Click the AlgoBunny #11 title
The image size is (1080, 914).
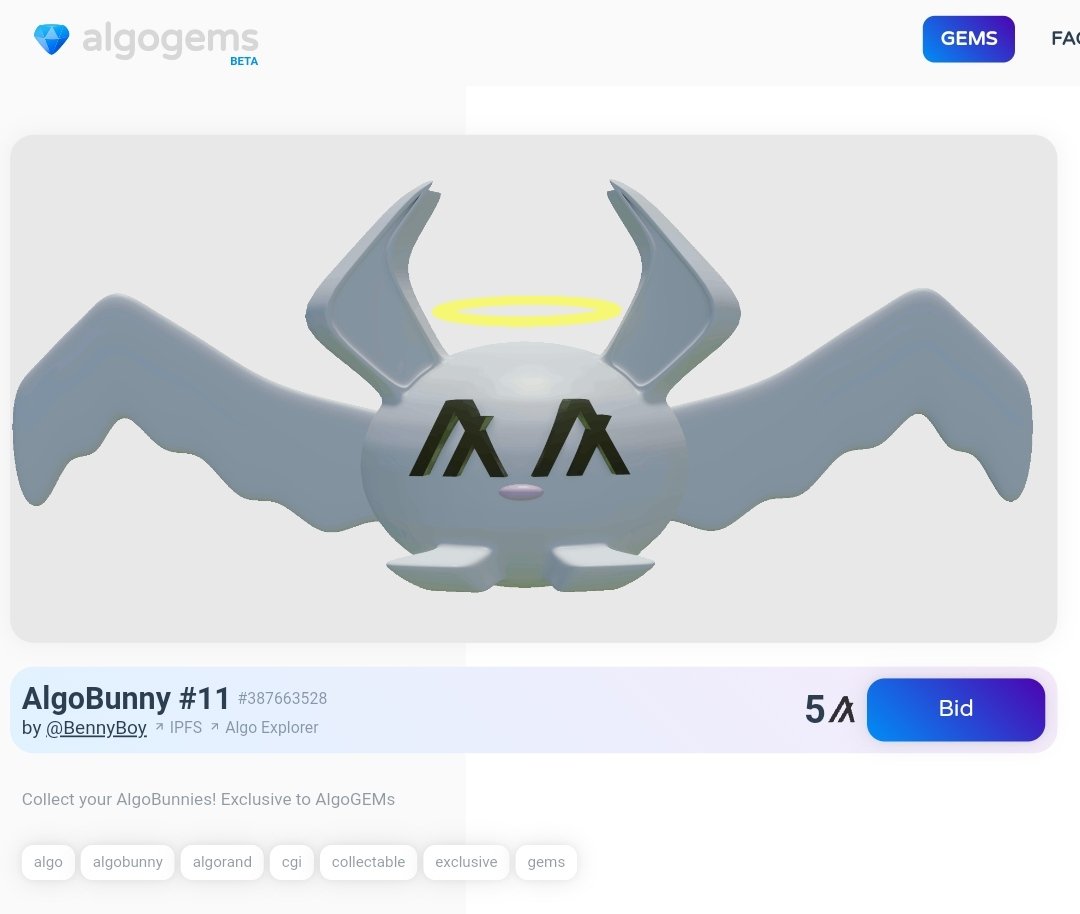pyautogui.click(x=125, y=698)
